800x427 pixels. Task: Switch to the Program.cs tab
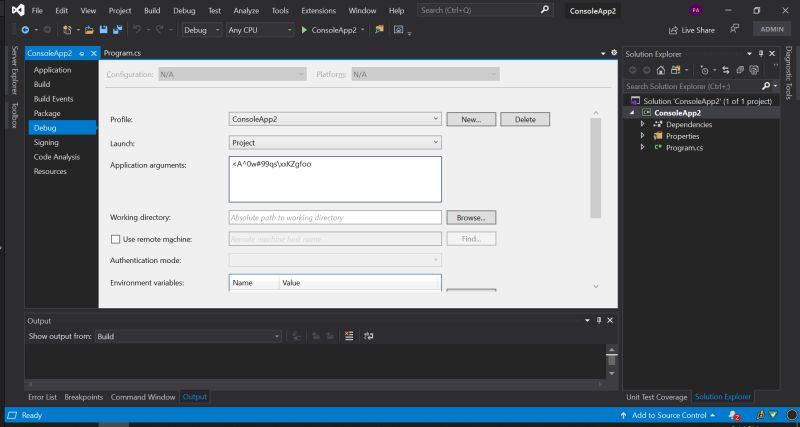[122, 53]
